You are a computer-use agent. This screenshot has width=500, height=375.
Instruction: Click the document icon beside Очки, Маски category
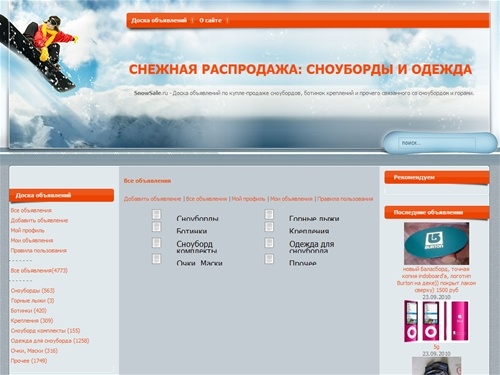click(157, 259)
